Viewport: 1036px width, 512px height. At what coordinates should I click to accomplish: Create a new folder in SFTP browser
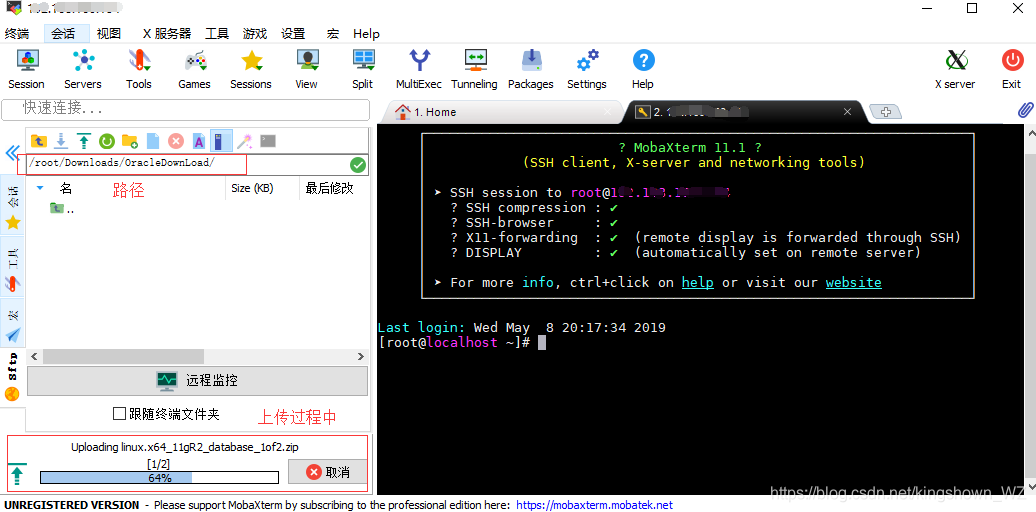click(130, 141)
